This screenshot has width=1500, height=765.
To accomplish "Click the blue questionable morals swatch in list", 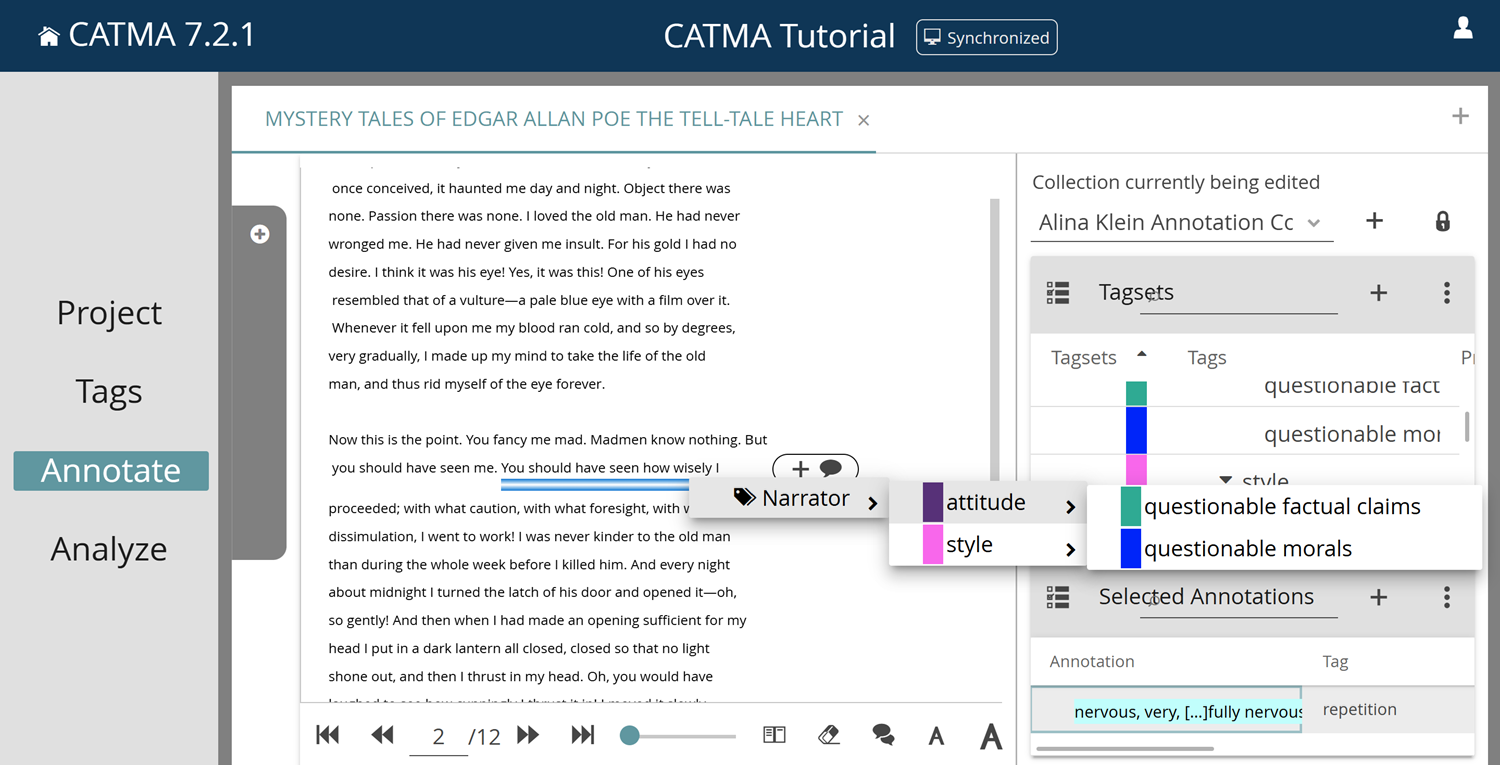I will 1136,431.
